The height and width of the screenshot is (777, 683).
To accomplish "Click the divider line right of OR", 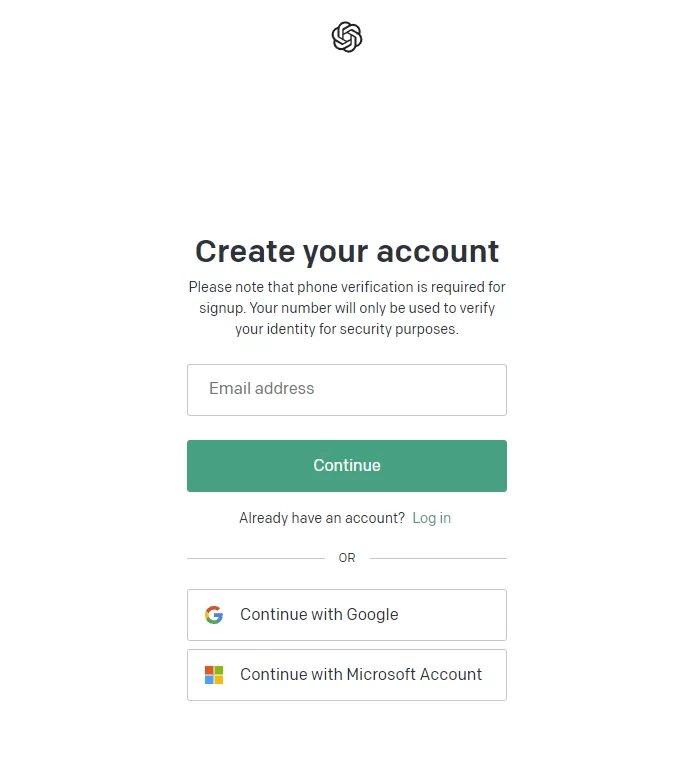I will pos(438,558).
